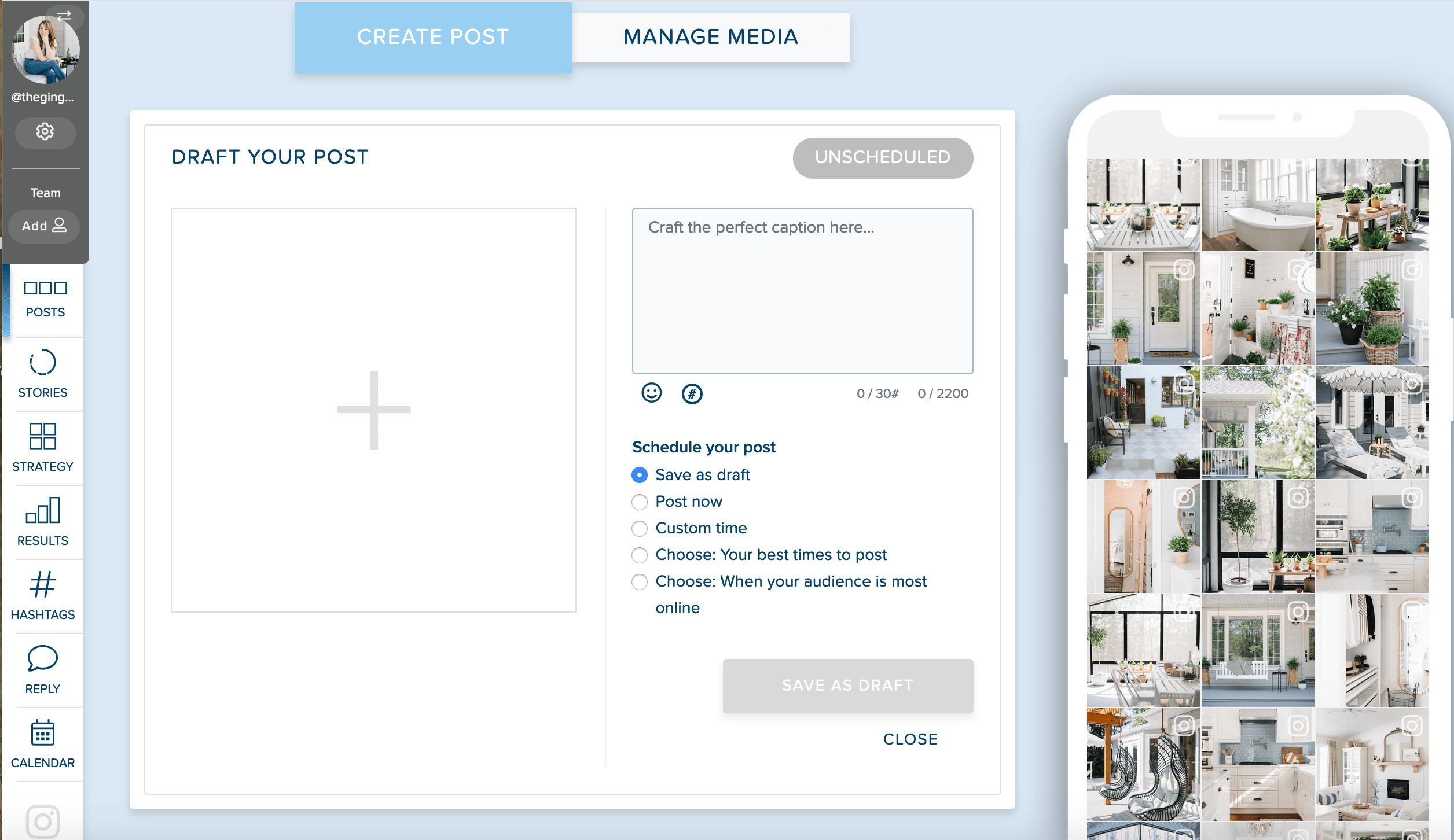Viewport: 1454px width, 840px height.
Task: Open the account settings gear
Action: [x=45, y=132]
